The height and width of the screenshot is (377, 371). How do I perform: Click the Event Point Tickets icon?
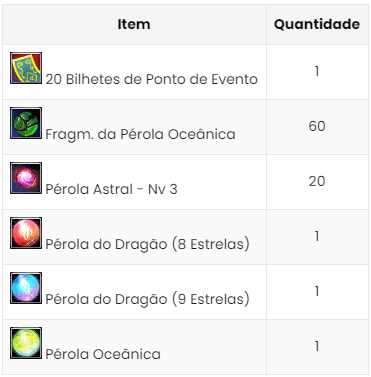coord(26,68)
